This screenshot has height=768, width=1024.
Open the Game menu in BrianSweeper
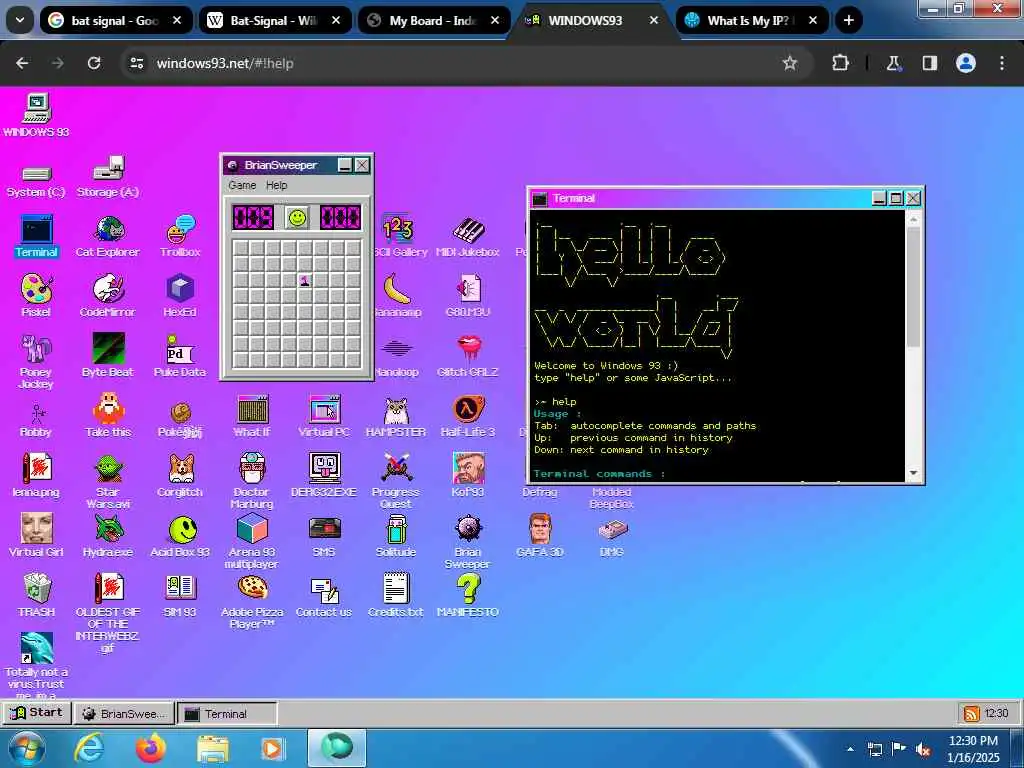pyautogui.click(x=242, y=185)
